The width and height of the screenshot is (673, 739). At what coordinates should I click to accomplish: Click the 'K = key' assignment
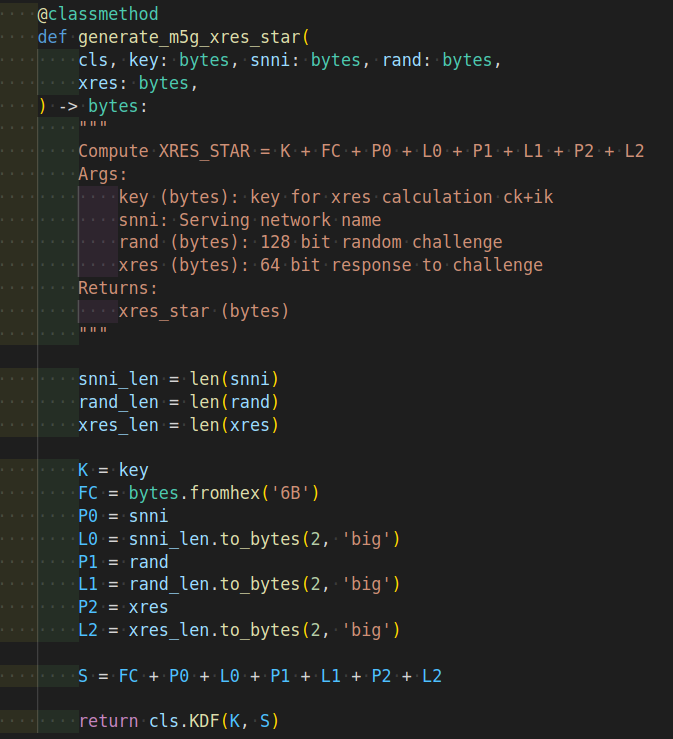[x=113, y=470]
